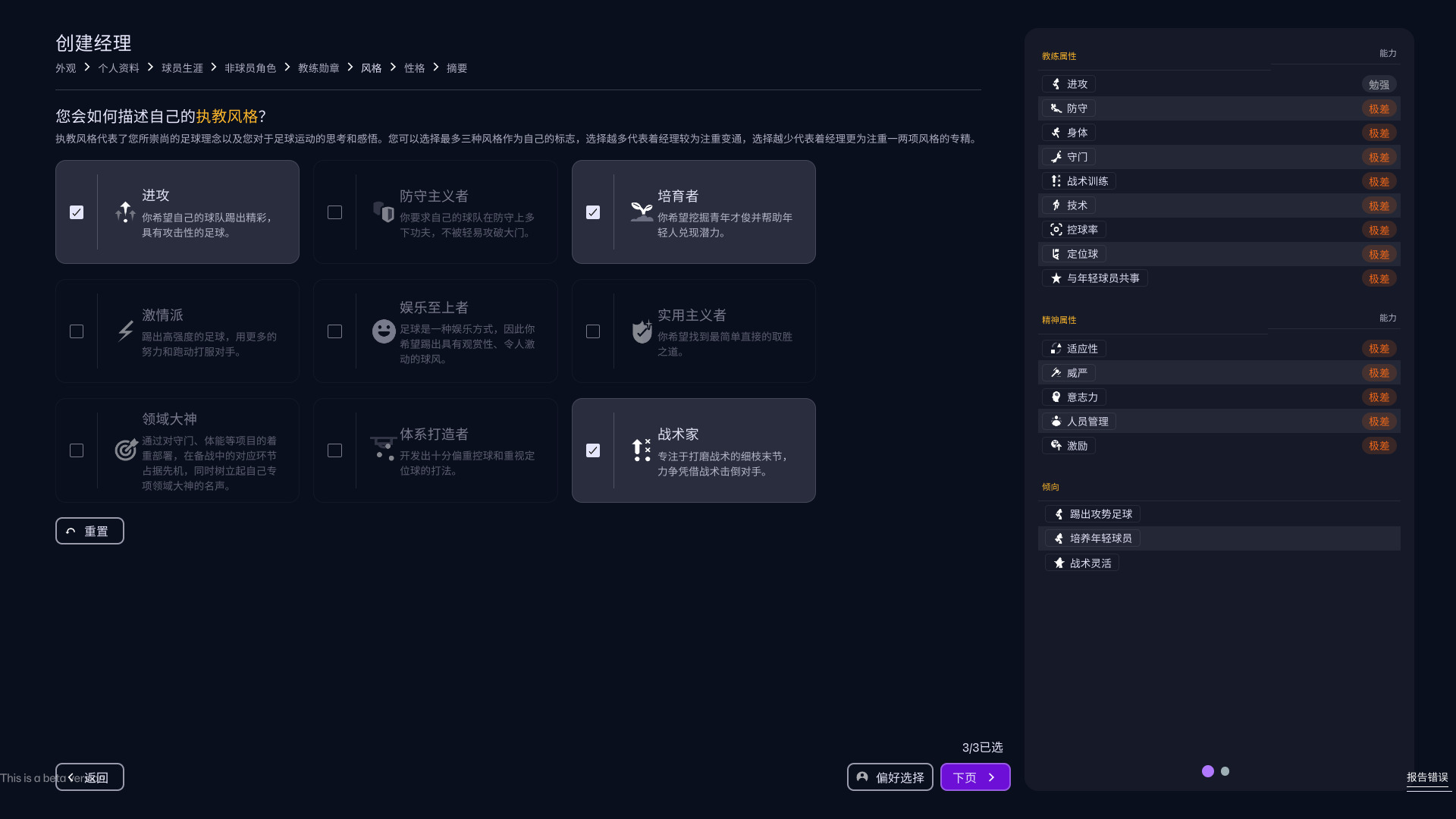Click the lightning bolt icon on 激情派
1456x819 pixels.
[x=126, y=331]
